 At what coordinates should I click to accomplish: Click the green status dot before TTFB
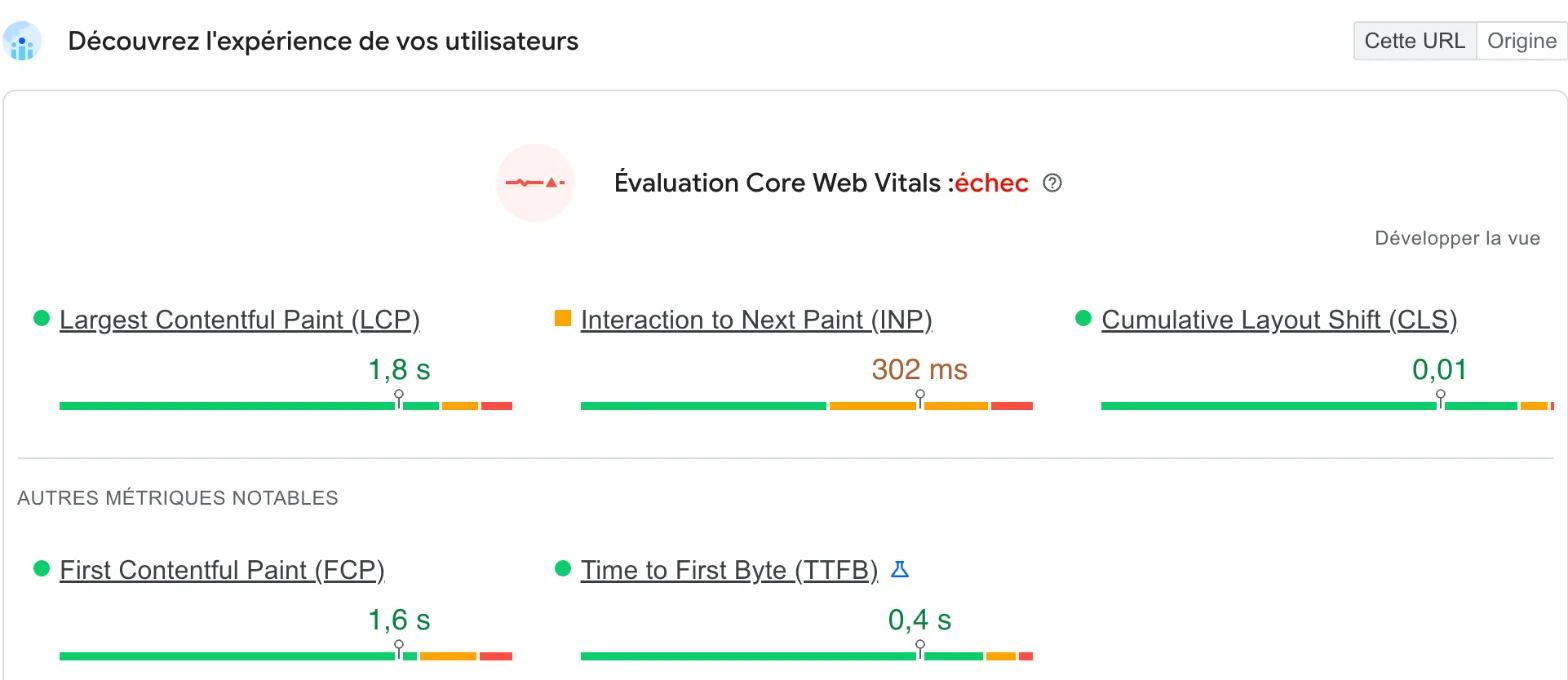562,569
